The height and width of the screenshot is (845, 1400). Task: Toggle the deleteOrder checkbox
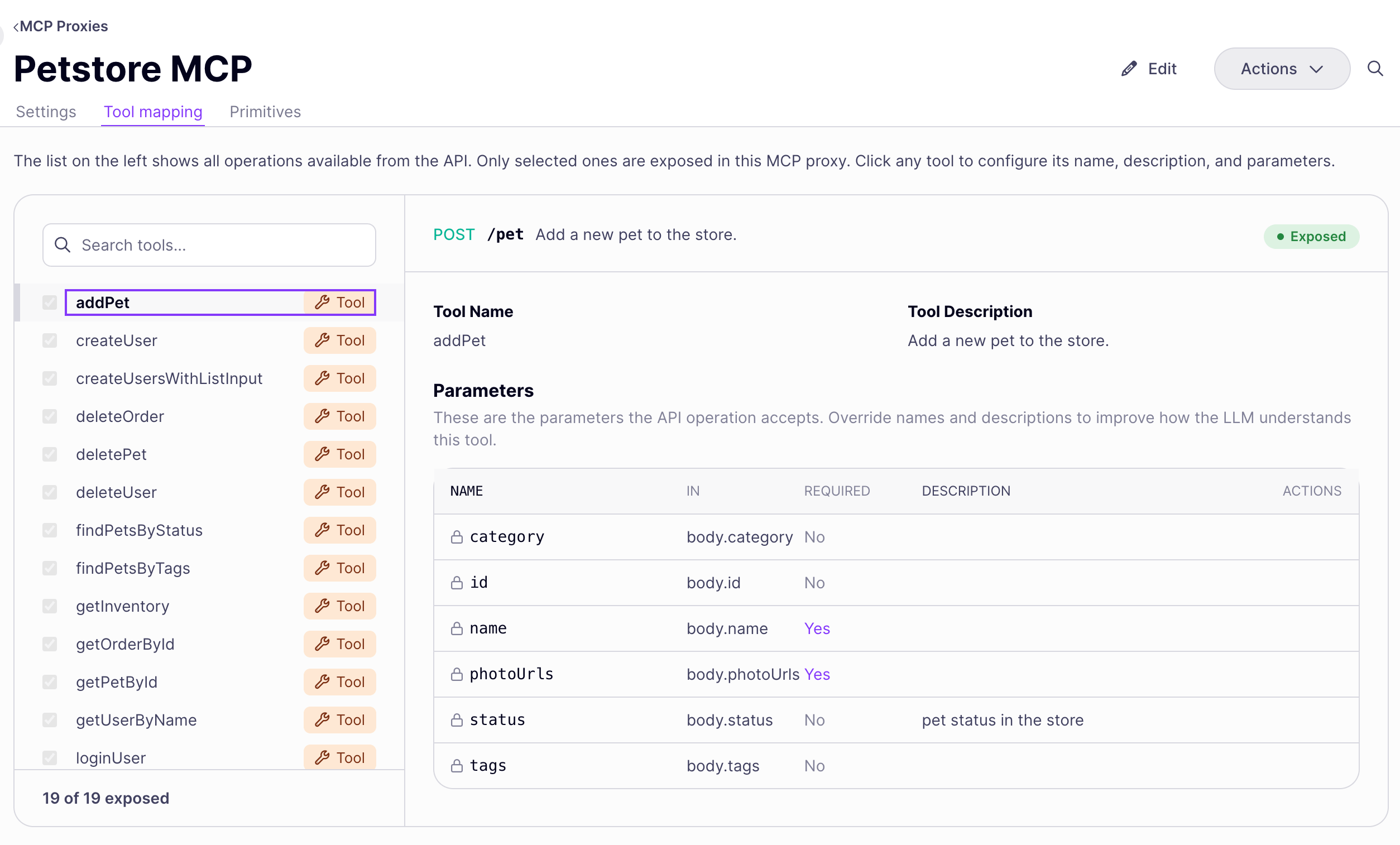pyautogui.click(x=50, y=416)
